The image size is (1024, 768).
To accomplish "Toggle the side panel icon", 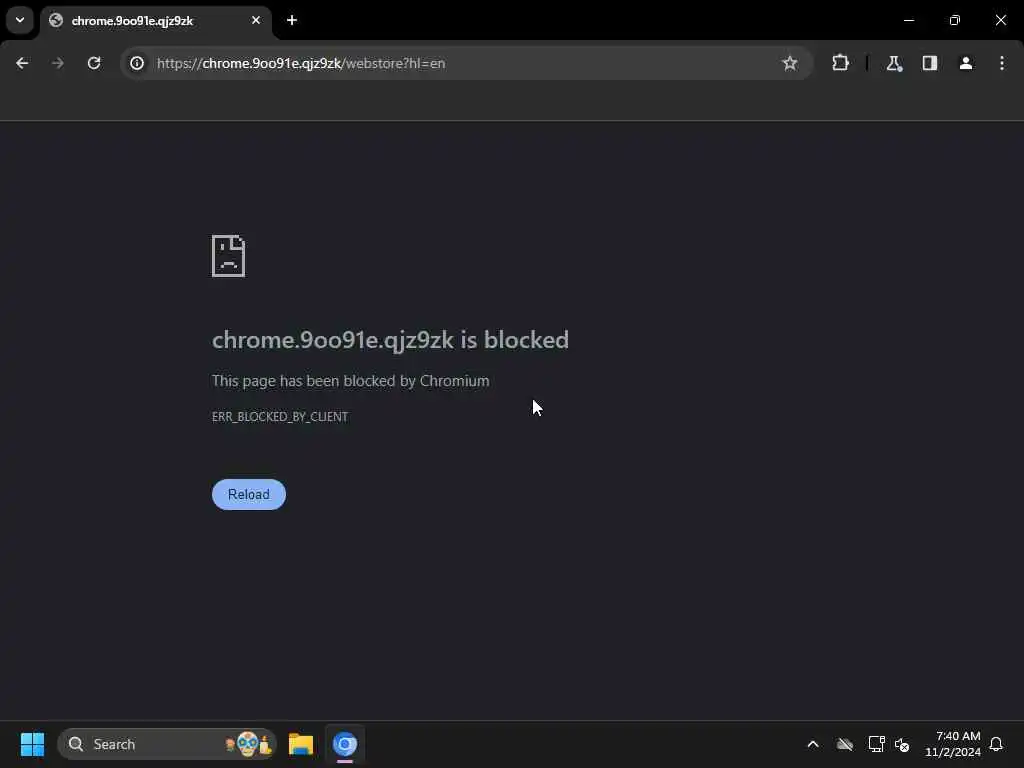I will (x=930, y=63).
